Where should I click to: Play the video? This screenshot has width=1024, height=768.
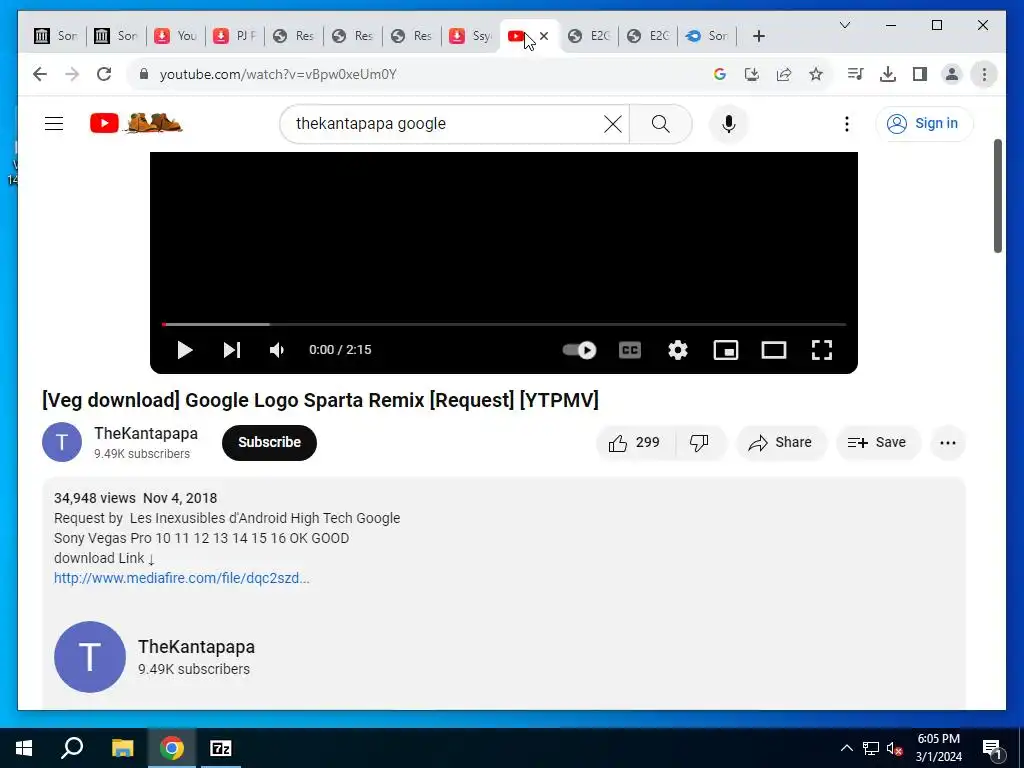coord(185,350)
